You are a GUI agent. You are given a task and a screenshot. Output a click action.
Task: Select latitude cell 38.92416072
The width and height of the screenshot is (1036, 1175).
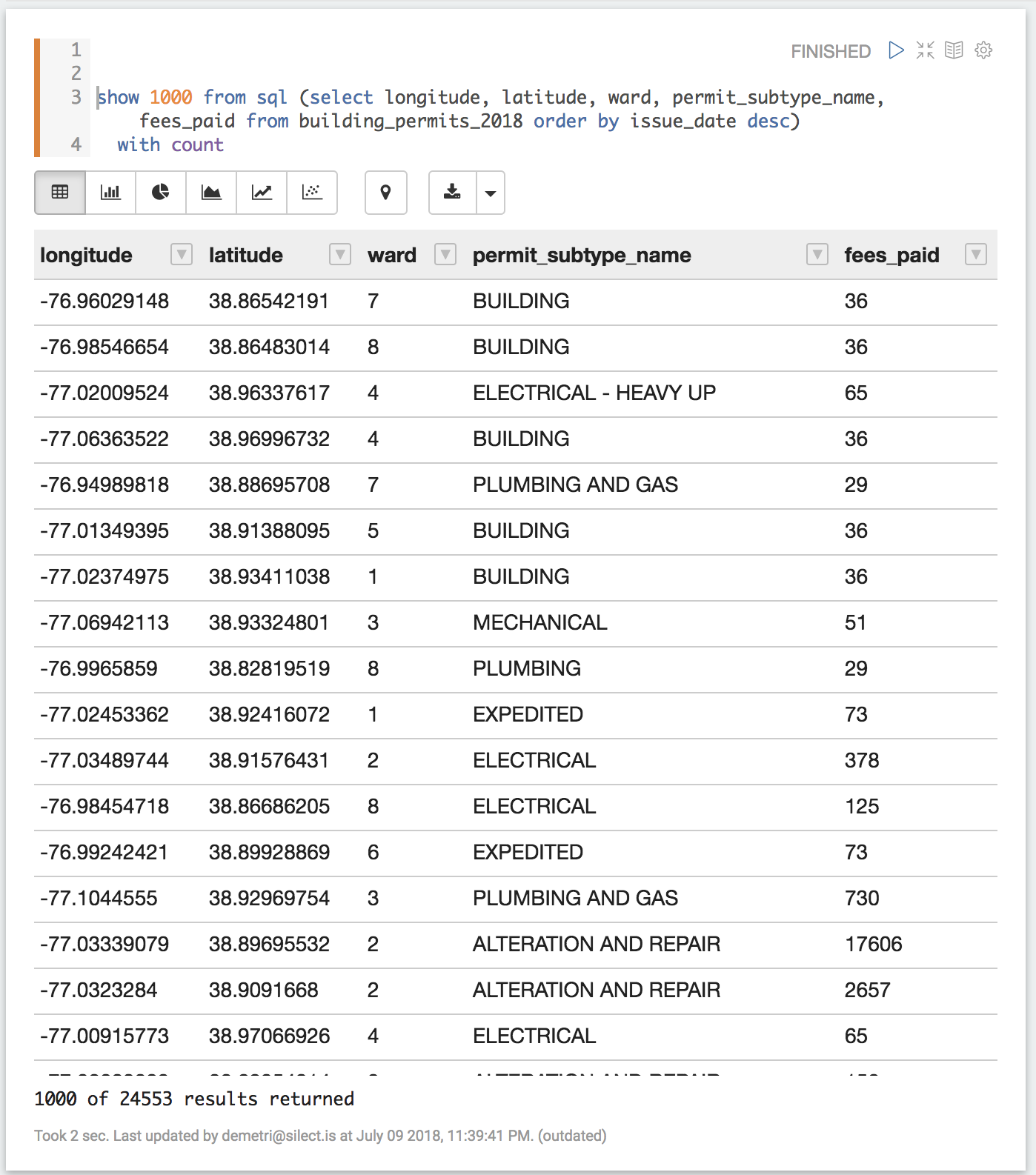[x=269, y=715]
